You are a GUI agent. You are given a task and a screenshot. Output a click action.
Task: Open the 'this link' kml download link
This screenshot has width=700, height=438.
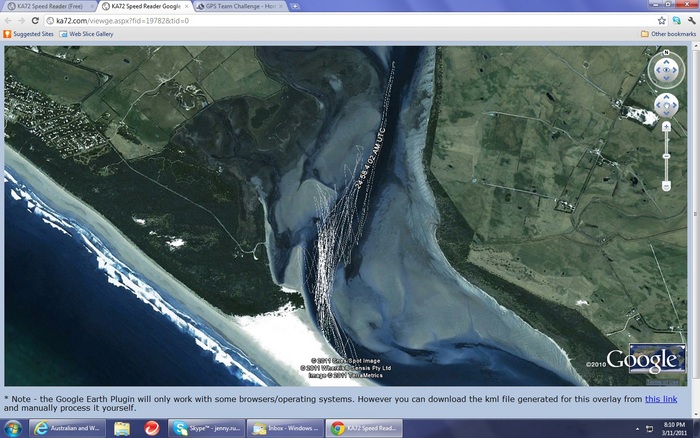[x=659, y=398]
